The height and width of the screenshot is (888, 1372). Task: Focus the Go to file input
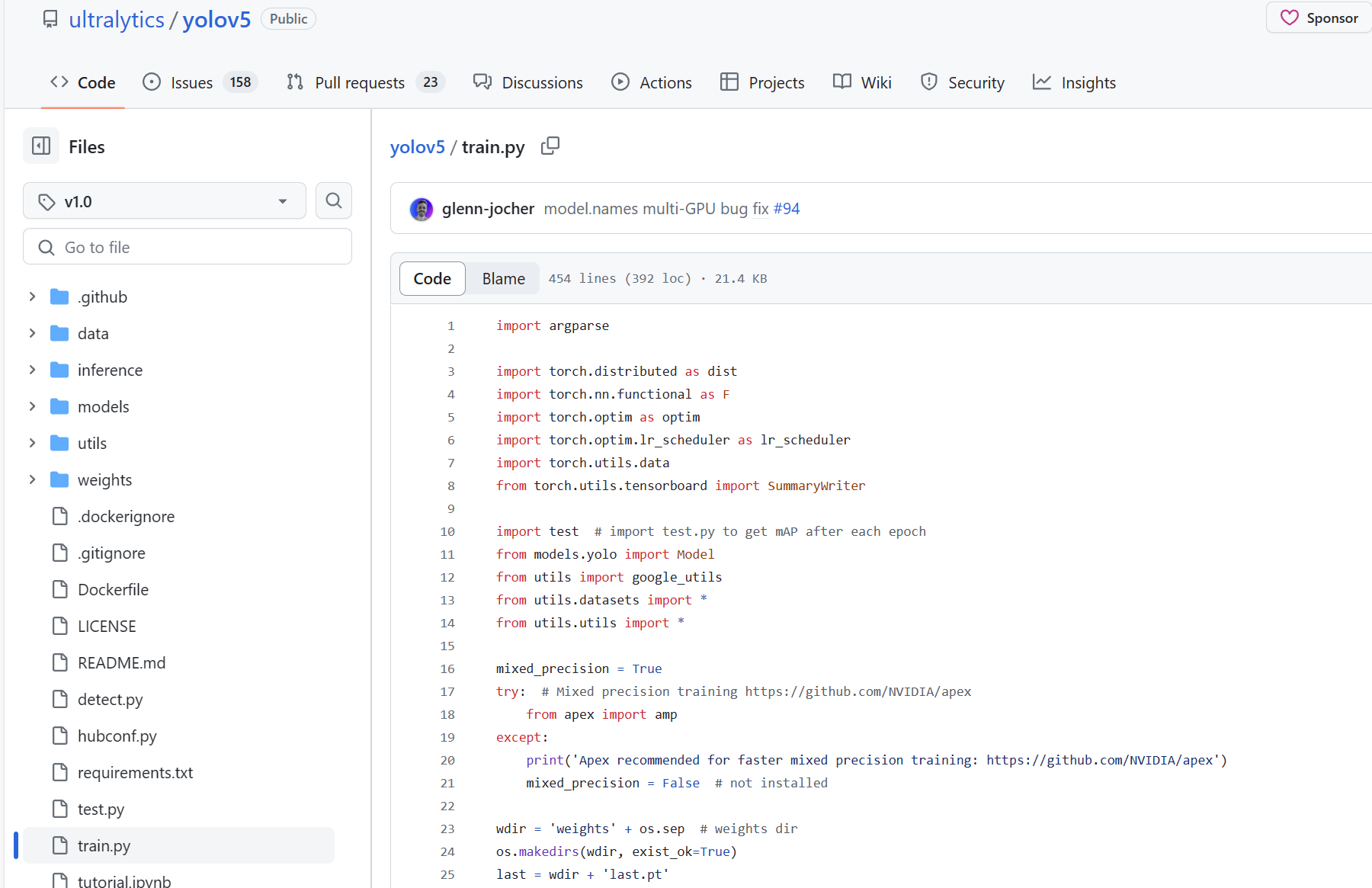pyautogui.click(x=188, y=247)
